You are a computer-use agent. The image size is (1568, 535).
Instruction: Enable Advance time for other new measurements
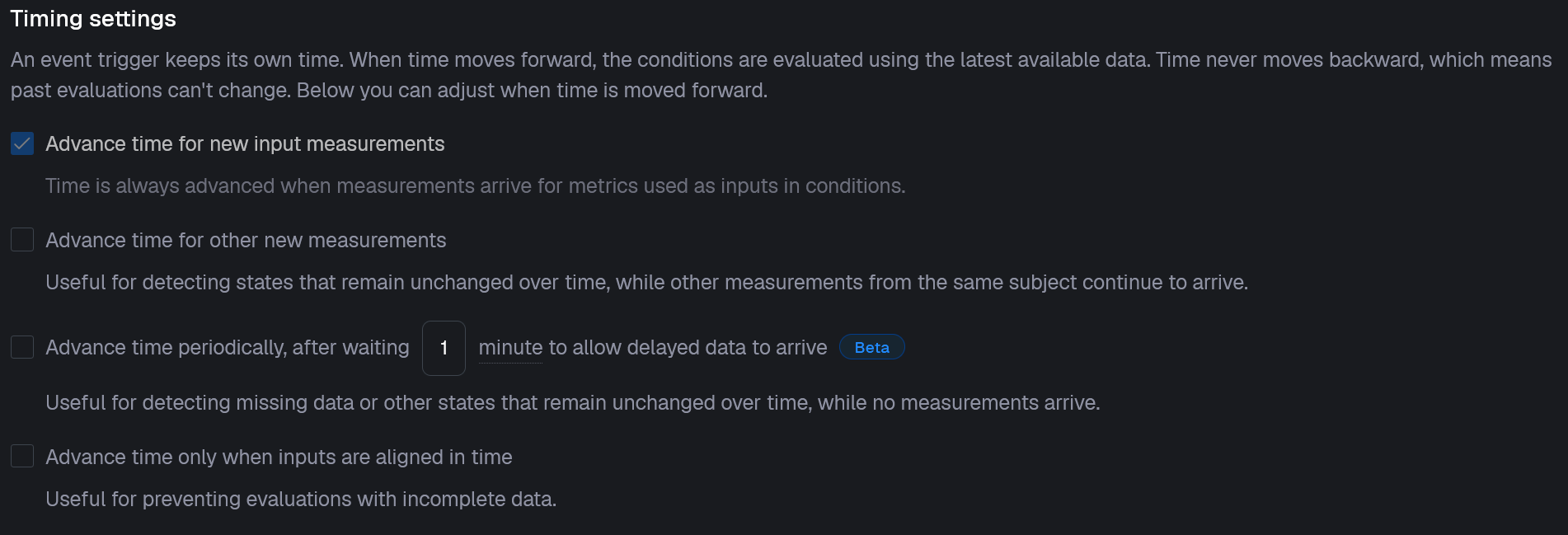[21, 240]
